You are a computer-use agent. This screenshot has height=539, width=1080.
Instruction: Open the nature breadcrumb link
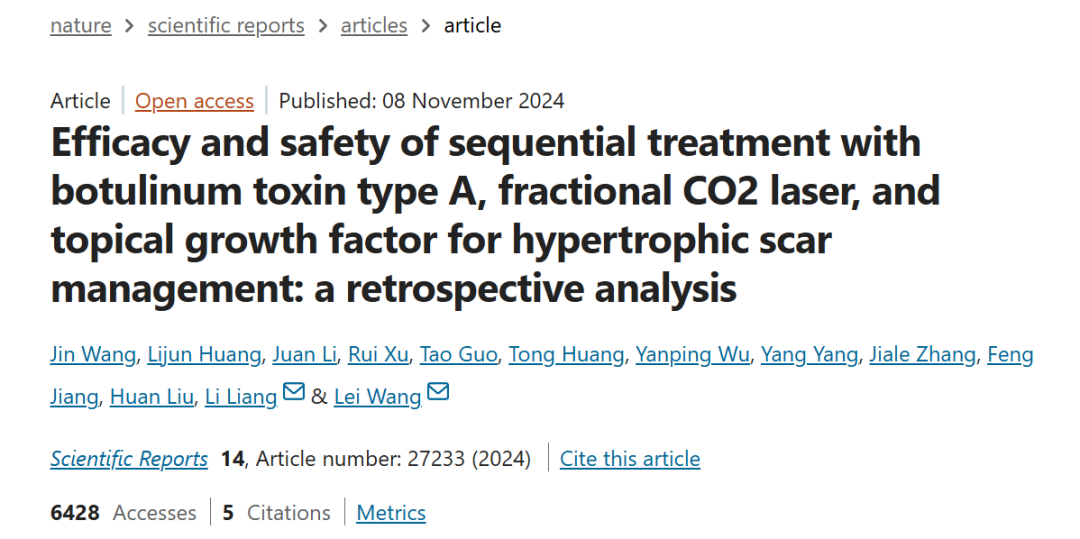pyautogui.click(x=81, y=26)
